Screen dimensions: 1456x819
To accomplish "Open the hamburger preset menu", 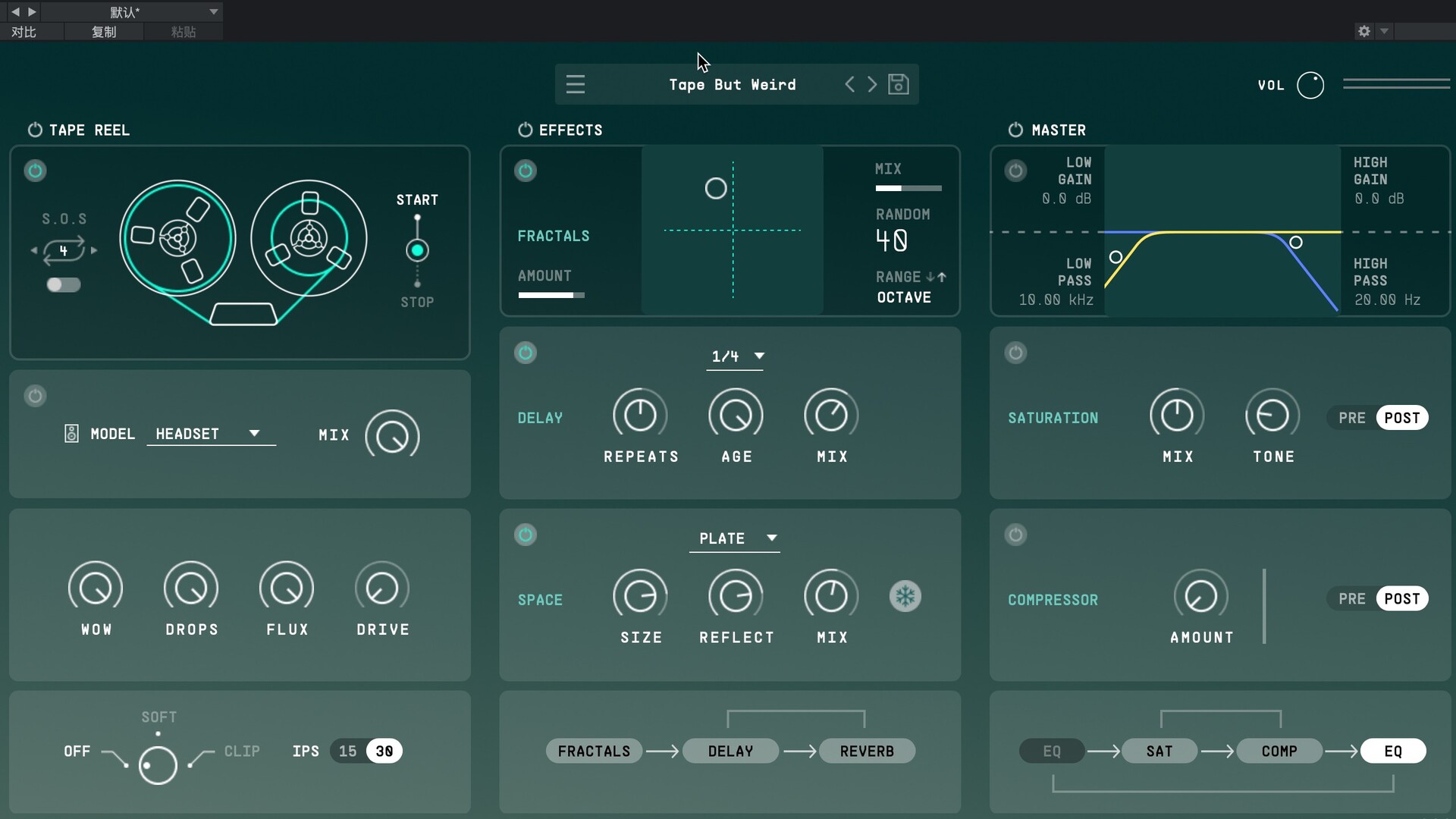I will pyautogui.click(x=576, y=84).
